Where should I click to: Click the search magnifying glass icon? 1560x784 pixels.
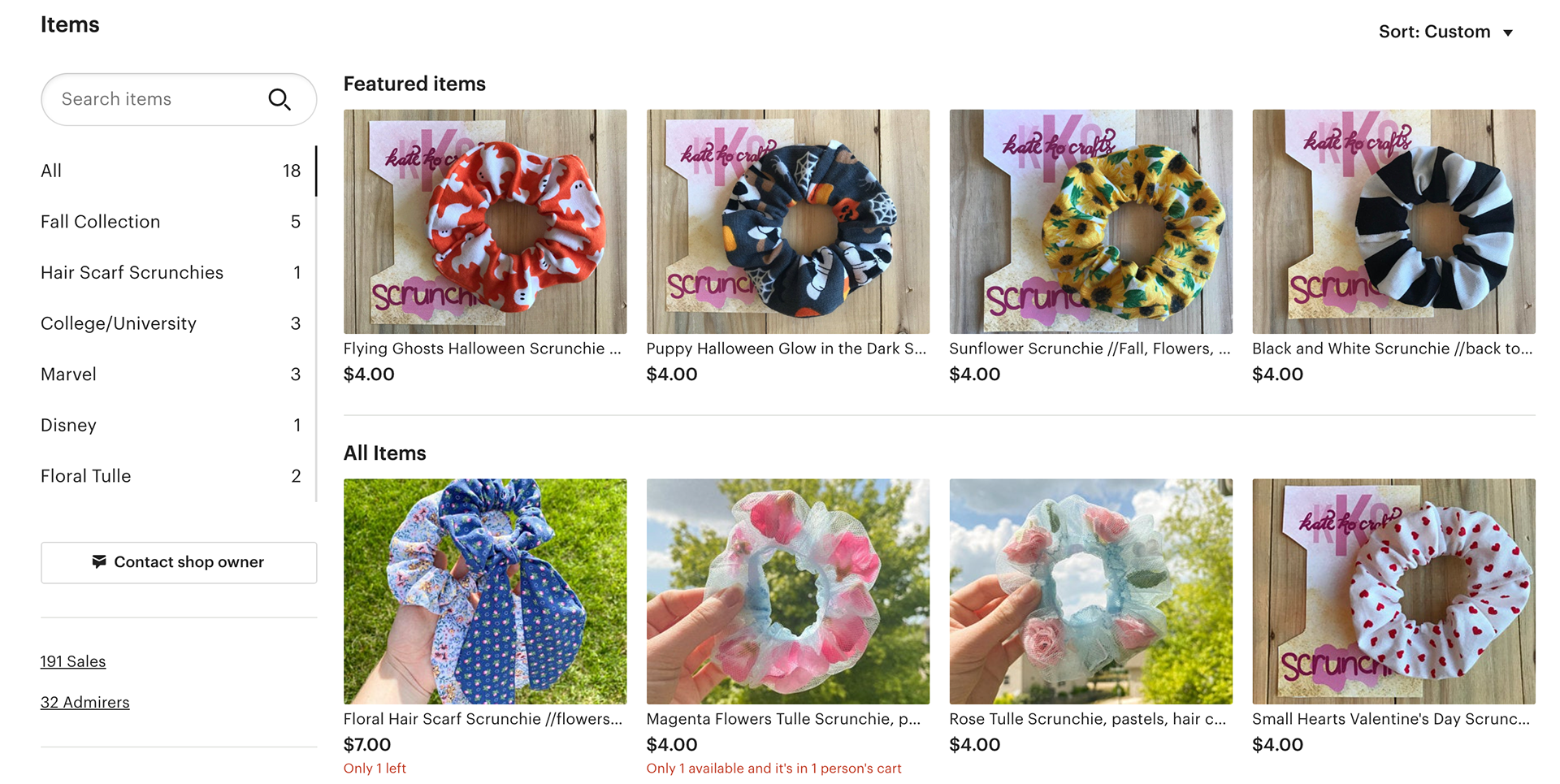(279, 99)
